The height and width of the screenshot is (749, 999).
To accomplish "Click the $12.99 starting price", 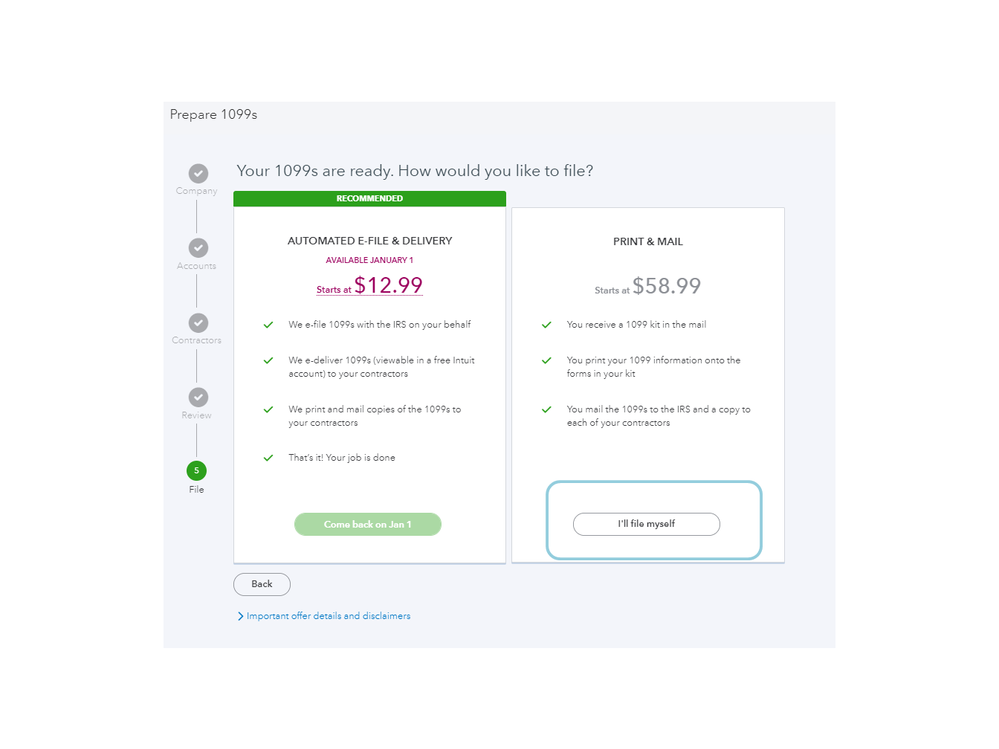I will pos(388,285).
